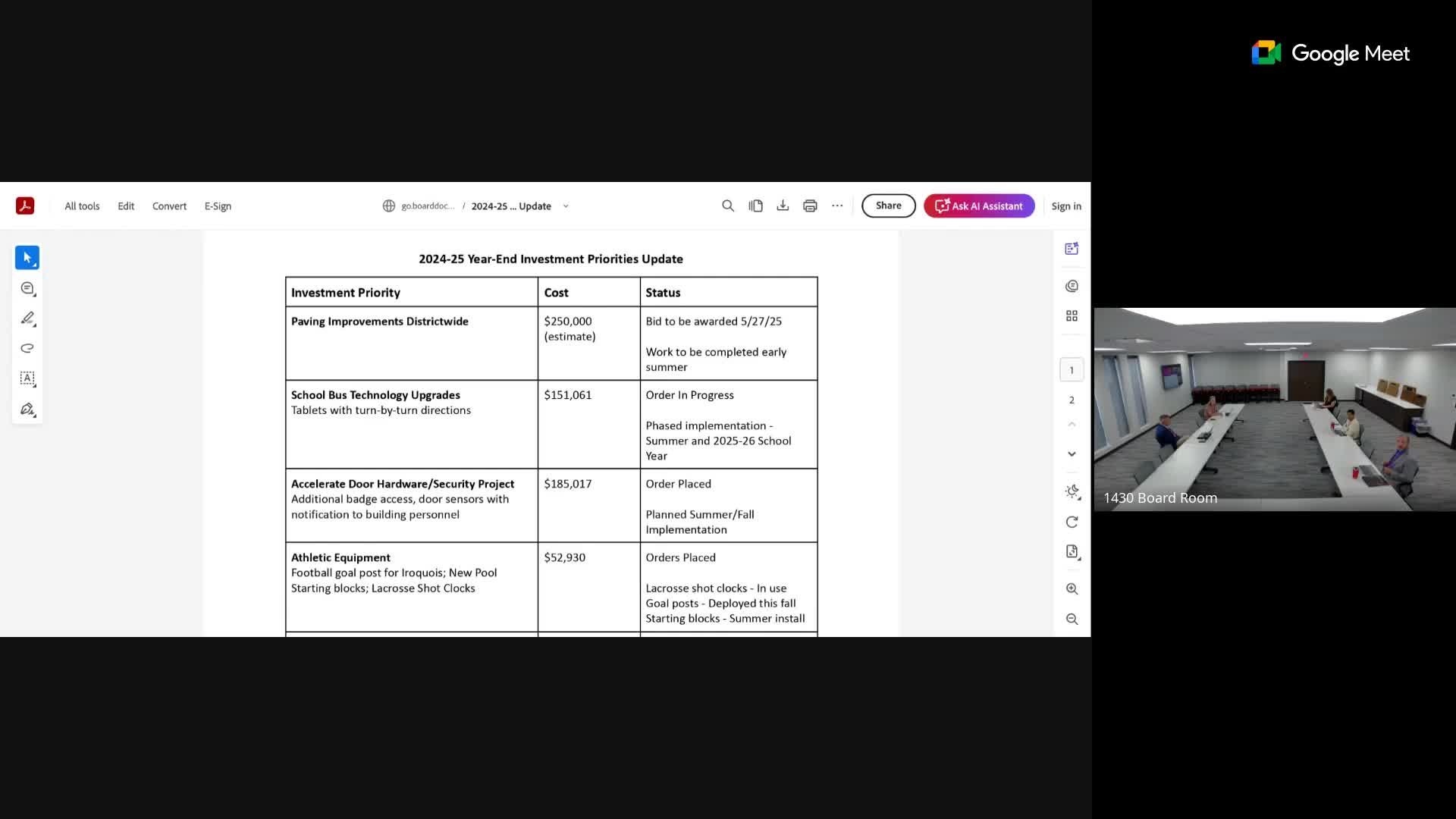Switch to the E-Sign tab
The height and width of the screenshot is (819, 1456).
pos(218,206)
